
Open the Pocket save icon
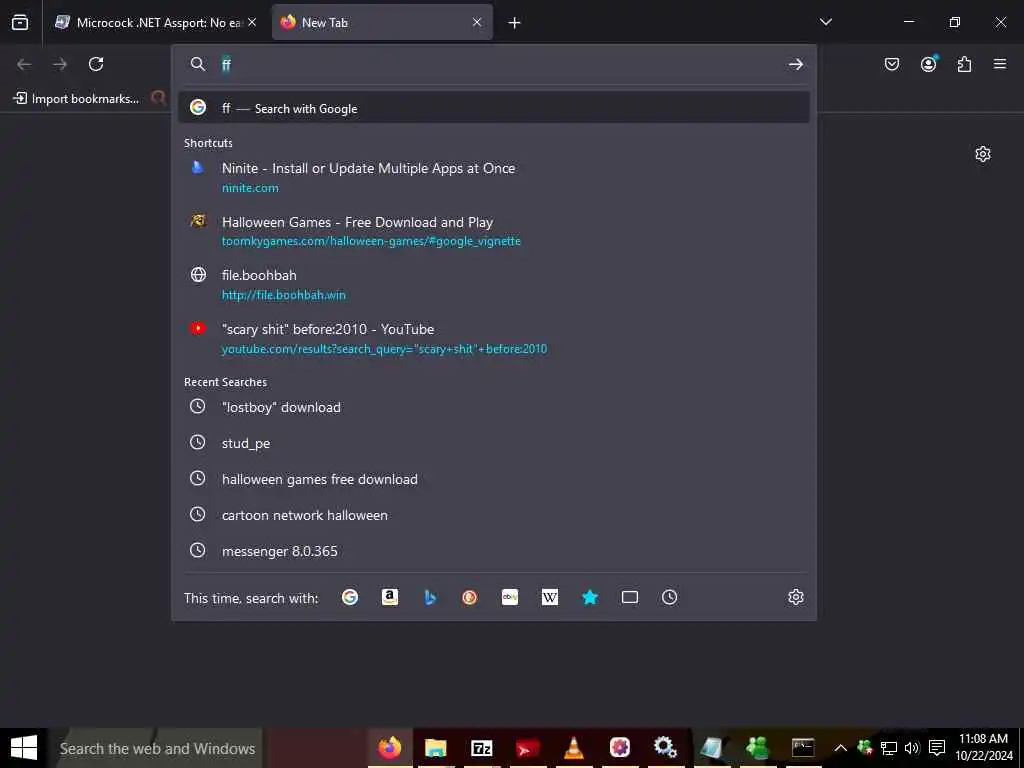(x=892, y=64)
